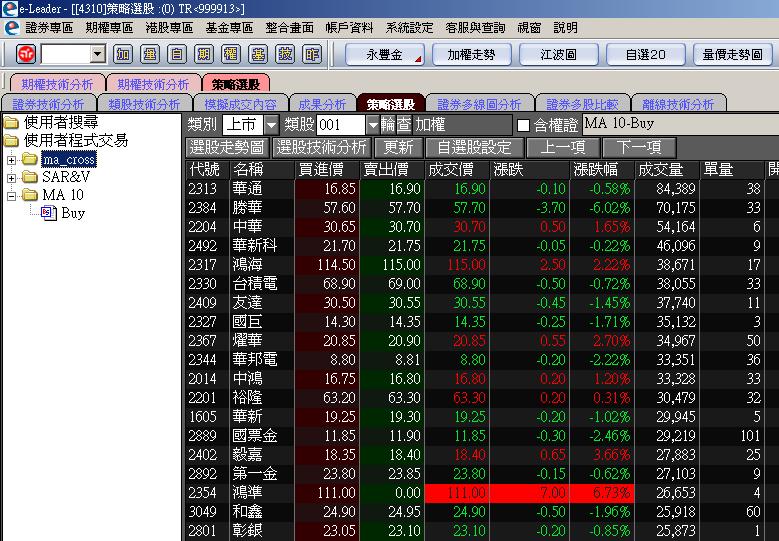The height and width of the screenshot is (541, 779).
Task: Click the 下一項 next button
Action: 639,148
